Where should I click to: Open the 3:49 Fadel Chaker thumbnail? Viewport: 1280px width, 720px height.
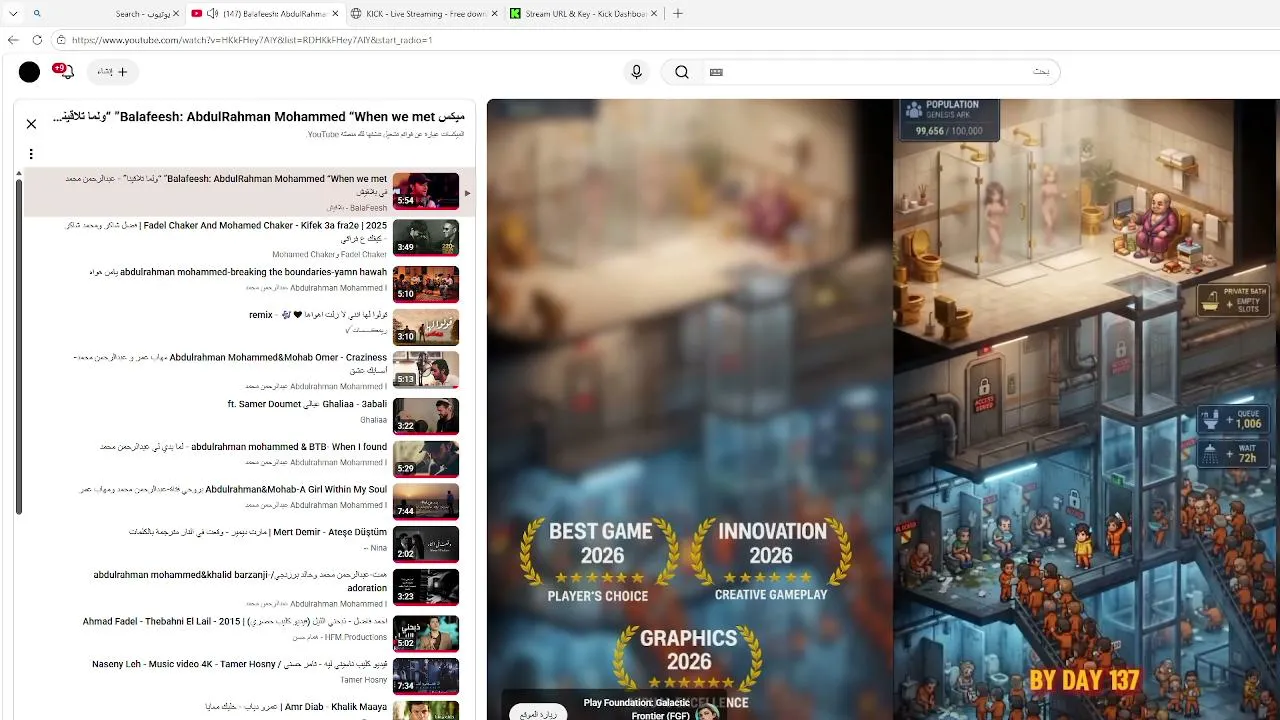[426, 238]
